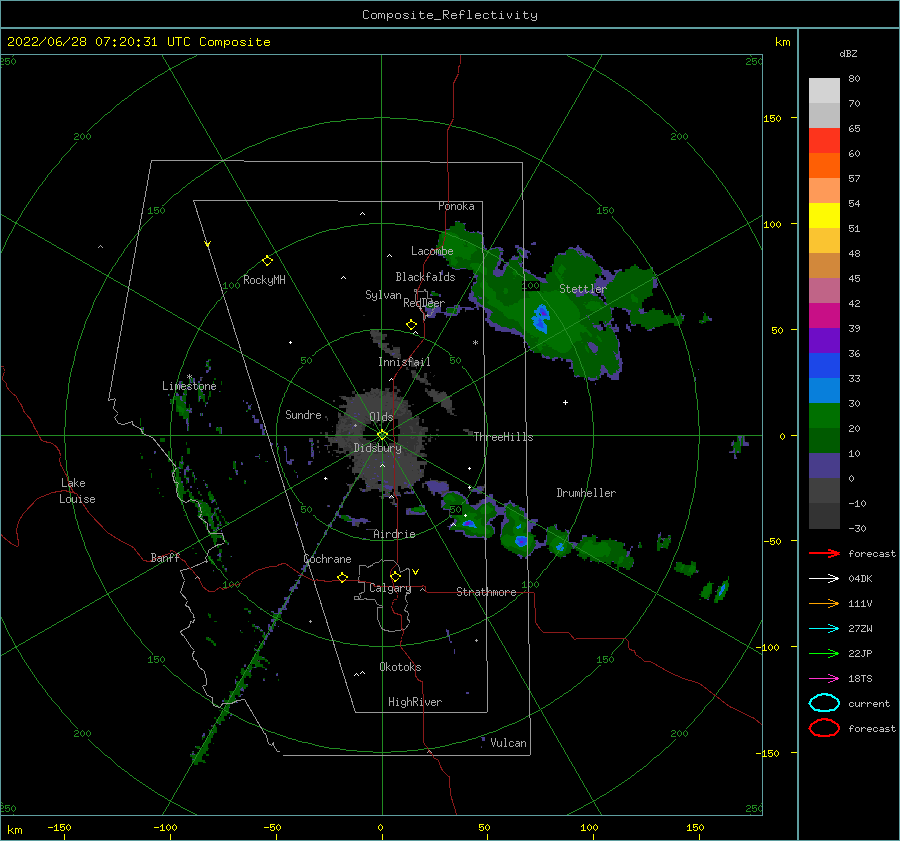Click the Innisfail label
The height and width of the screenshot is (841, 900).
(x=404, y=362)
